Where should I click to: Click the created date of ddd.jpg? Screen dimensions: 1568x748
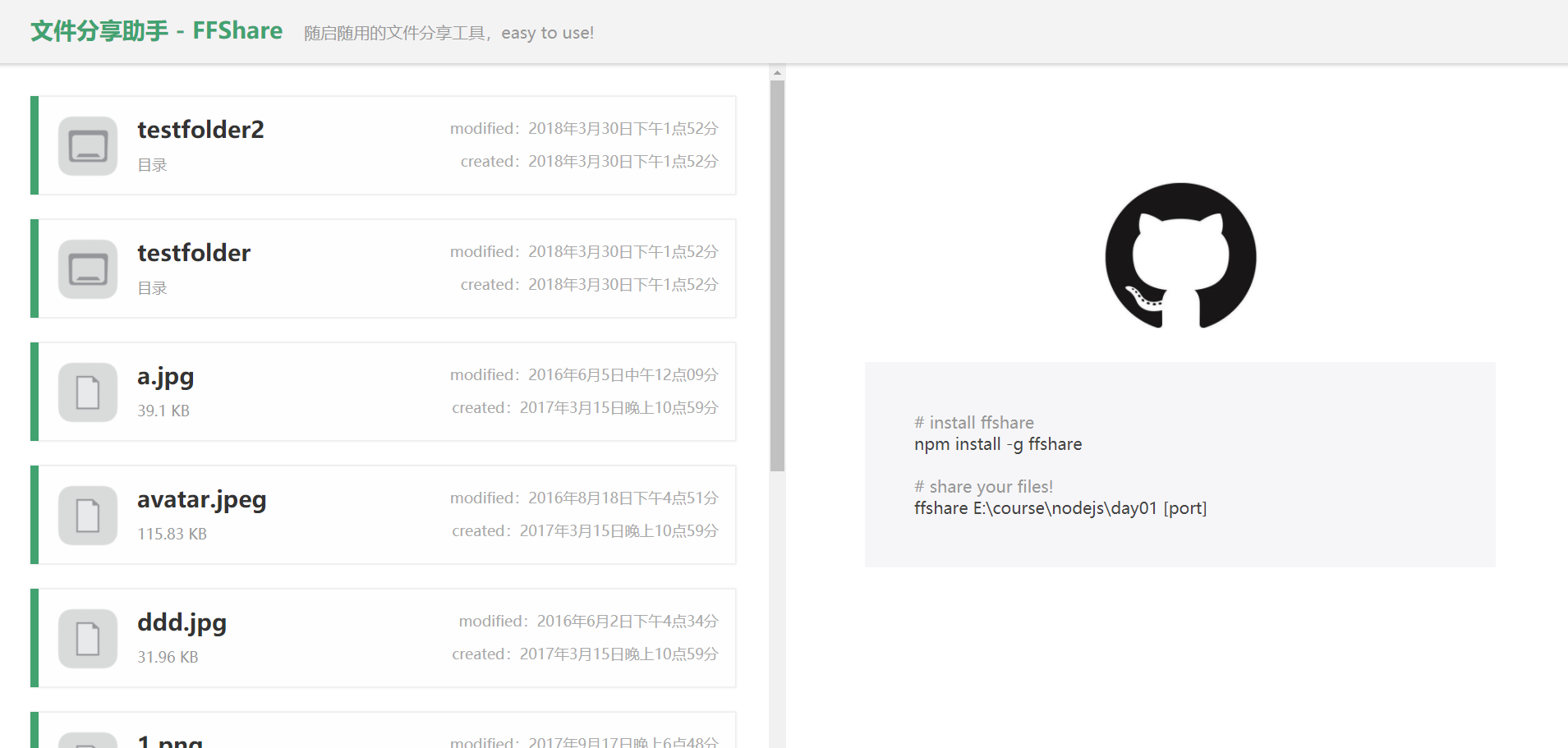585,654
